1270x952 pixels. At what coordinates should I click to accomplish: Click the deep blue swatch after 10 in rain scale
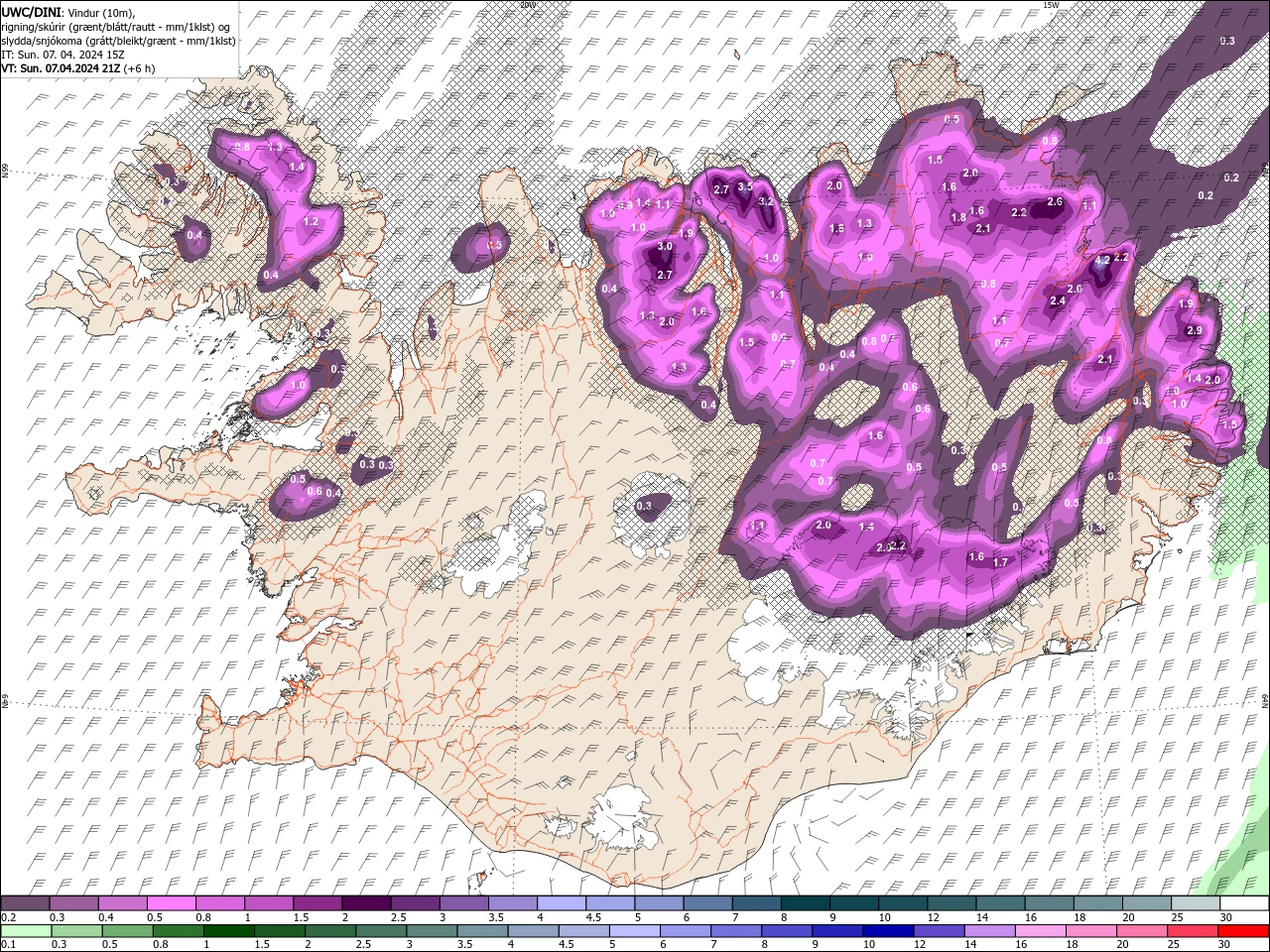pyautogui.click(x=887, y=931)
